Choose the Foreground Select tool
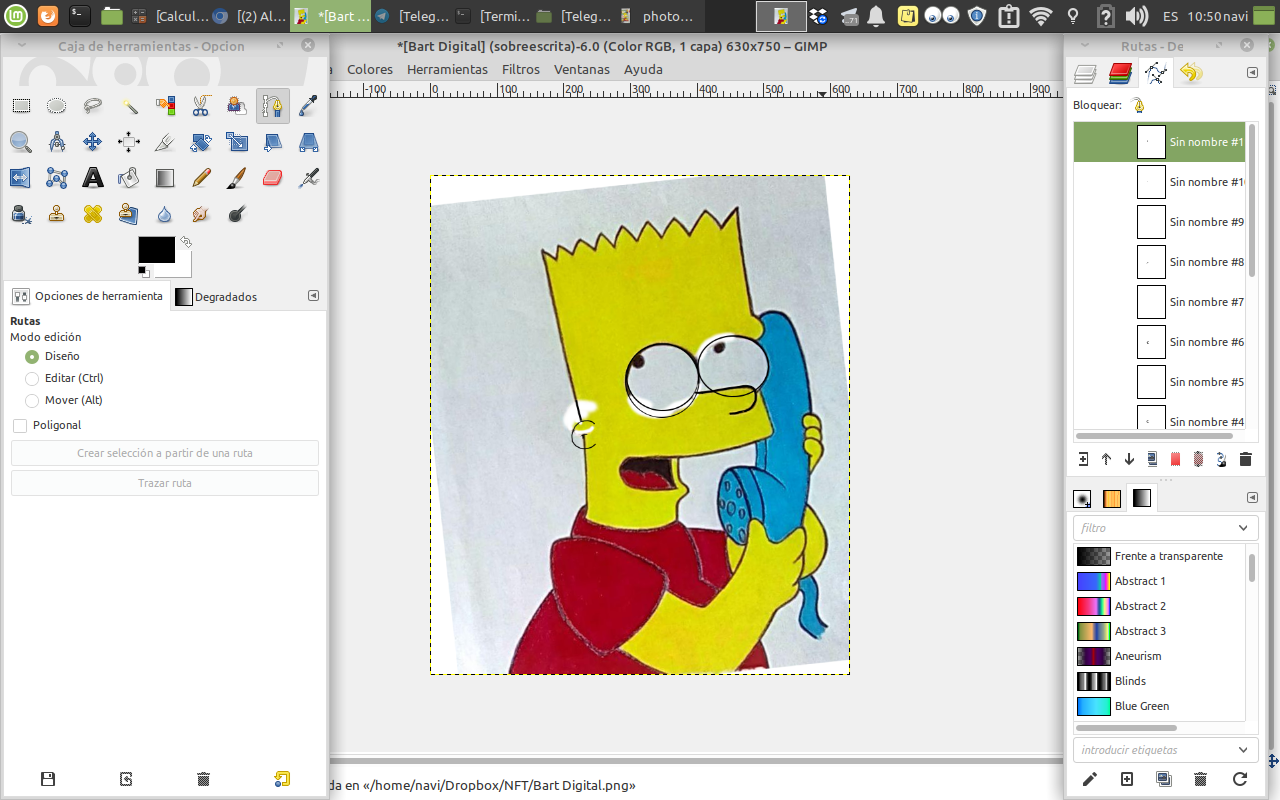1280x800 pixels. (x=237, y=106)
